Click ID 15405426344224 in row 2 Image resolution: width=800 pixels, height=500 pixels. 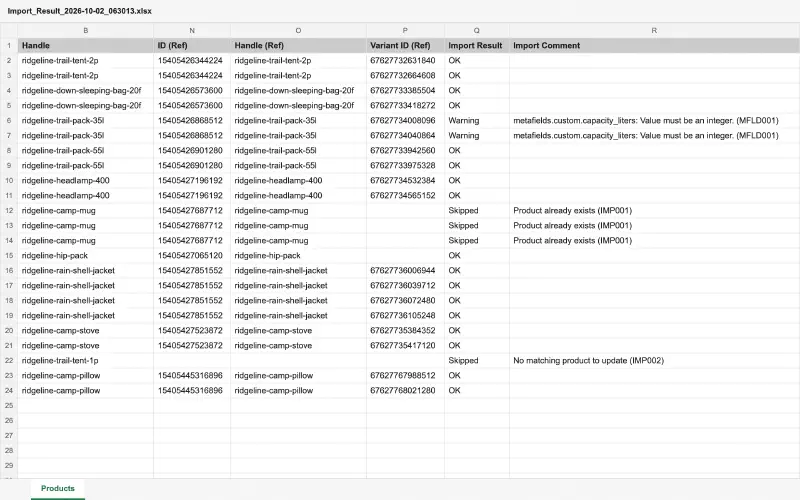(x=190, y=60)
